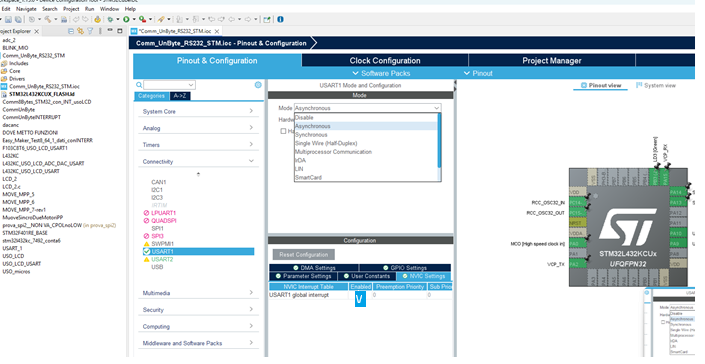Click the Mode list scrollbar
Screen dimensions: 705x364
pos(439,141)
